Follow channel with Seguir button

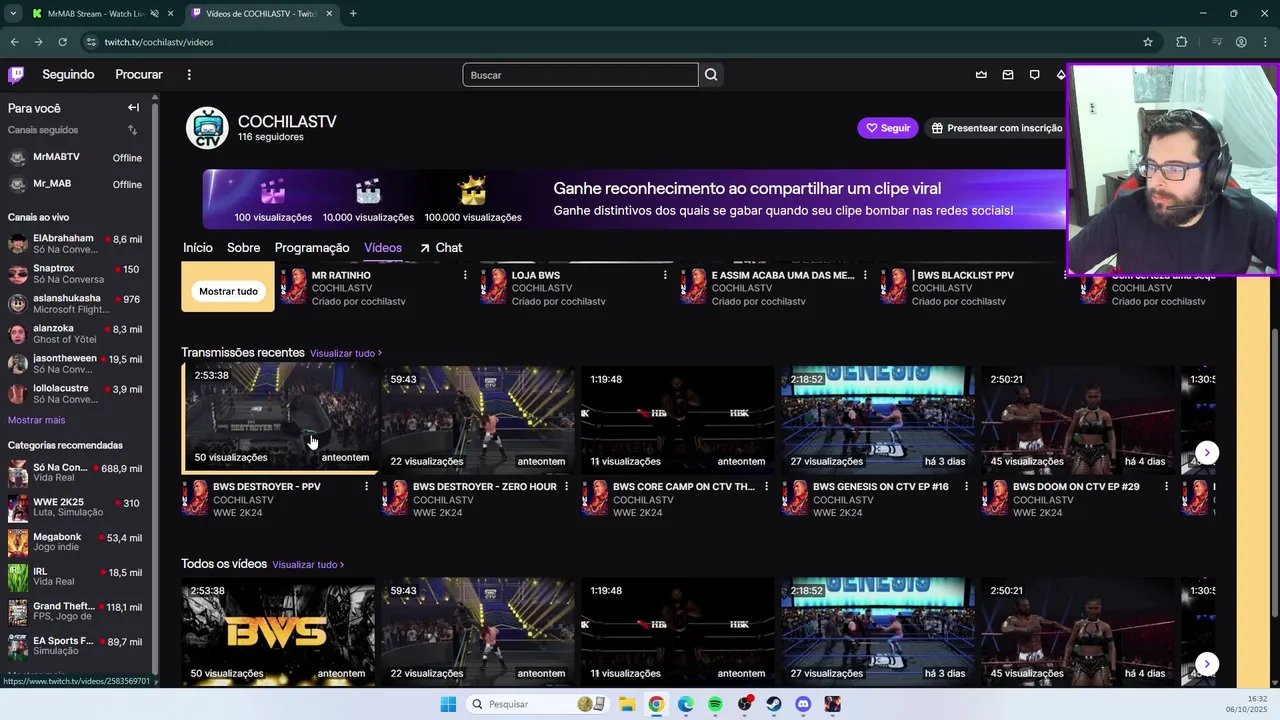click(888, 128)
